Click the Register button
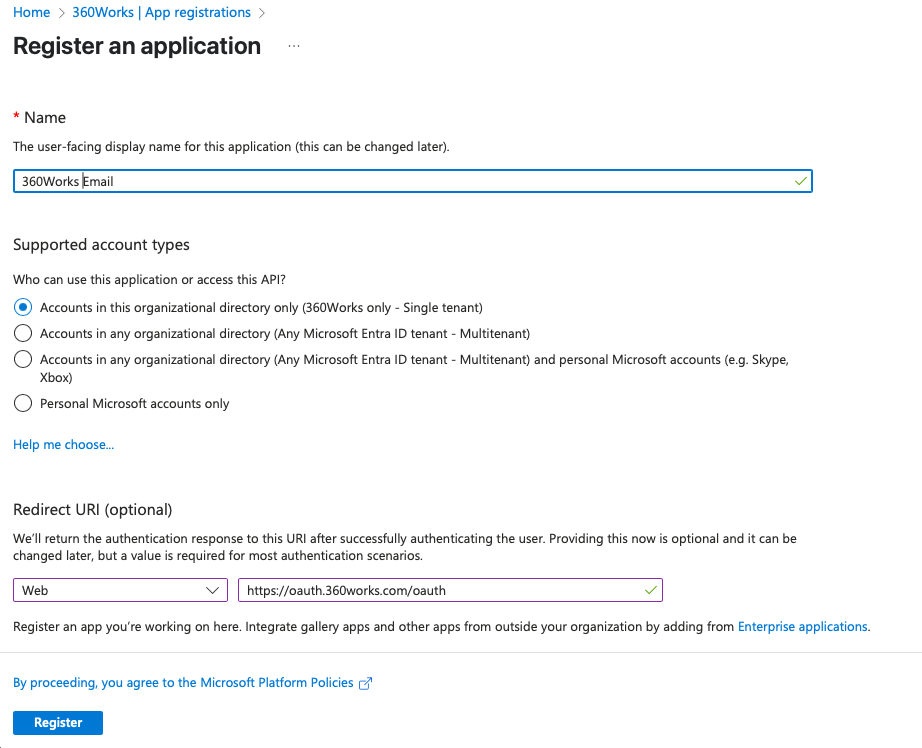Viewport: 922px width, 748px height. pyautogui.click(x=58, y=723)
